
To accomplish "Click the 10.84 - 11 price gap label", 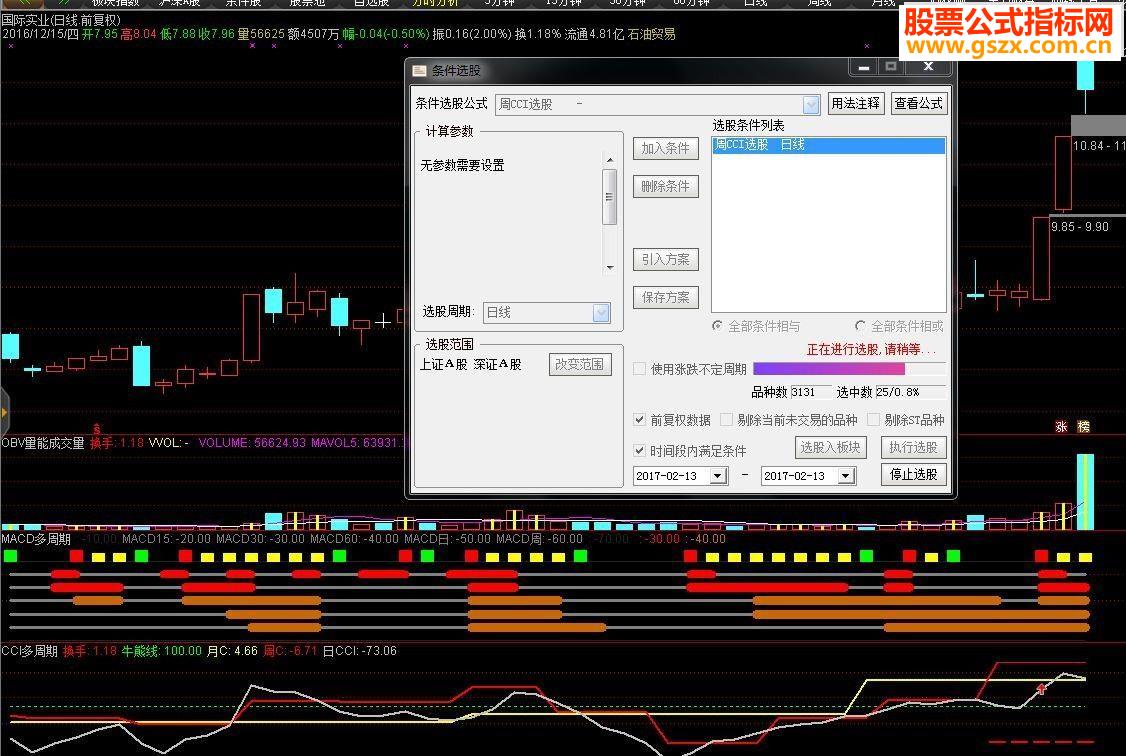I will (x=1099, y=146).
